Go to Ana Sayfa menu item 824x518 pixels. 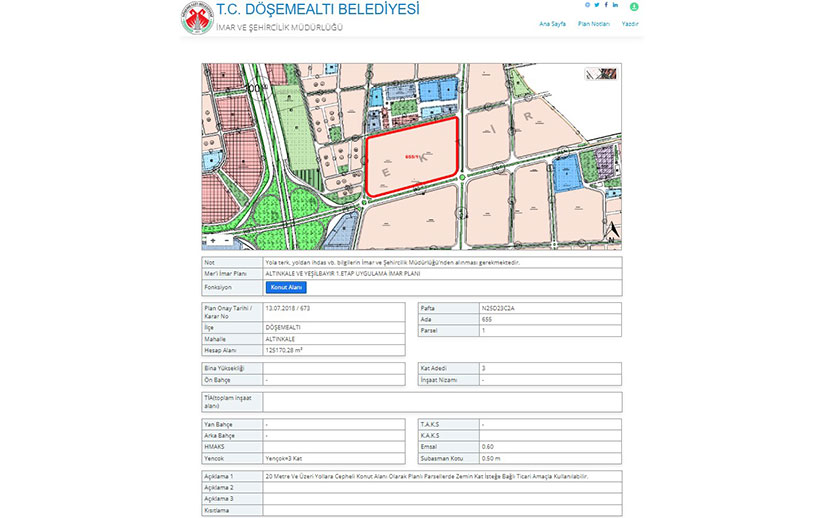[550, 23]
